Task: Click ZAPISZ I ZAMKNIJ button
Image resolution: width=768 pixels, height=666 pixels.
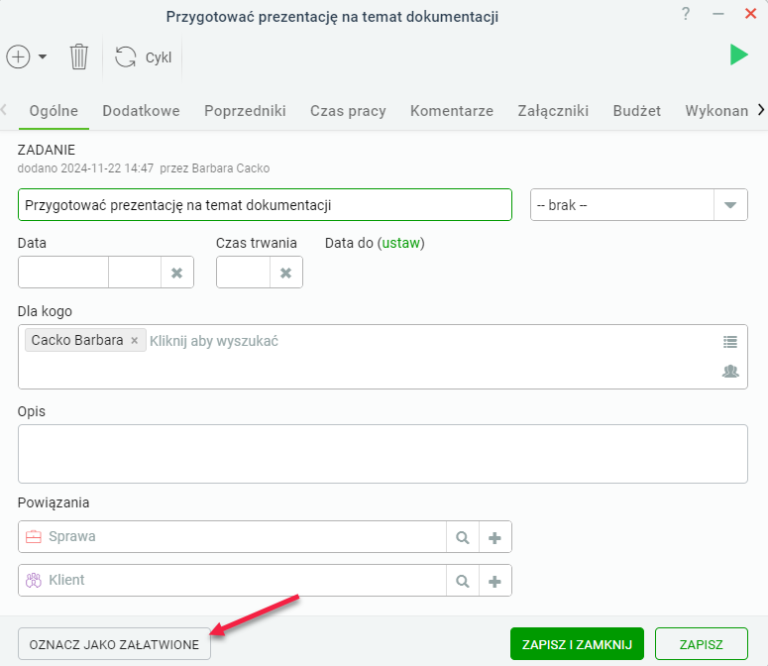Action: [x=577, y=644]
